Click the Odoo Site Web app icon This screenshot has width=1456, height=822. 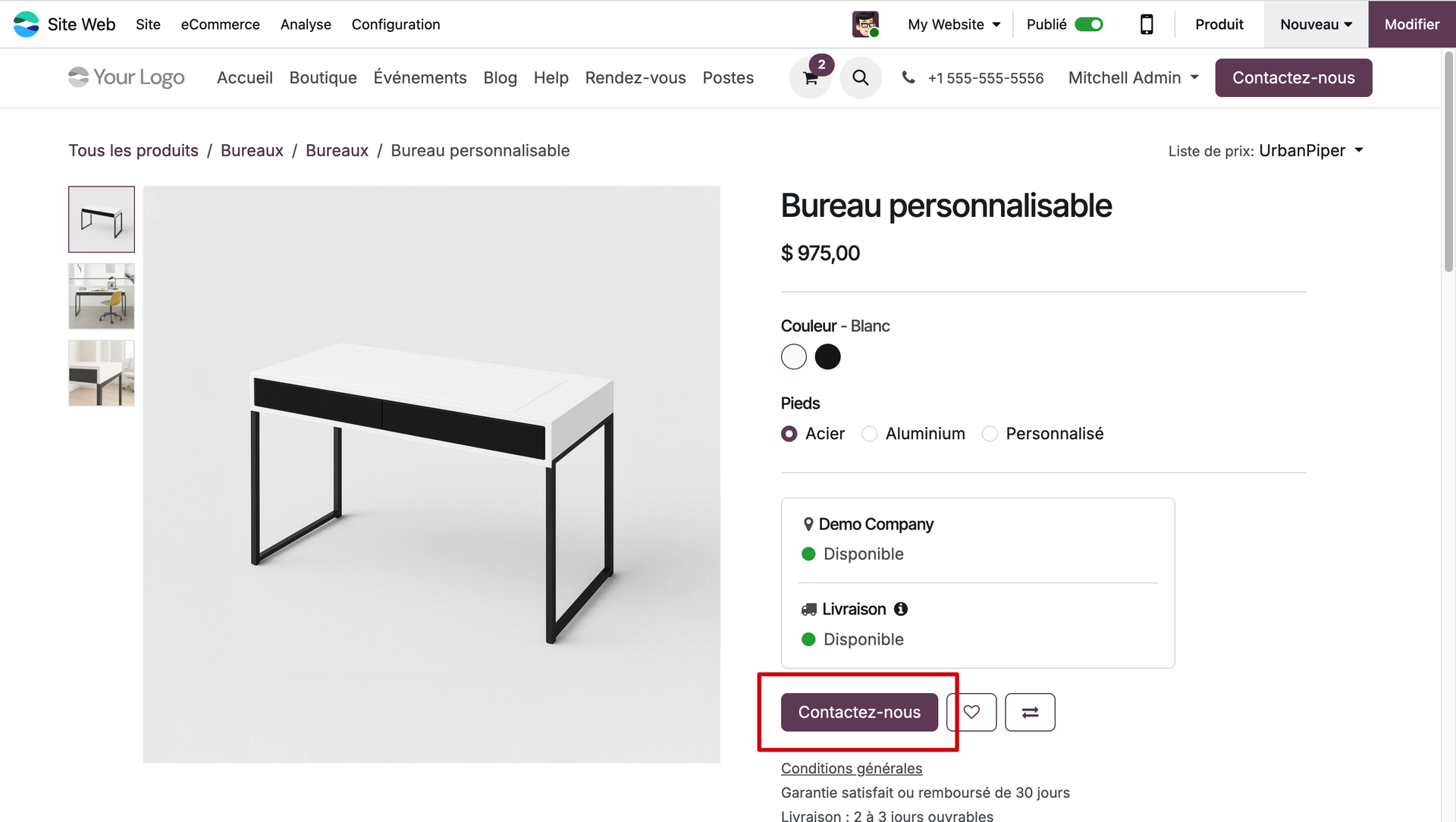click(x=27, y=24)
